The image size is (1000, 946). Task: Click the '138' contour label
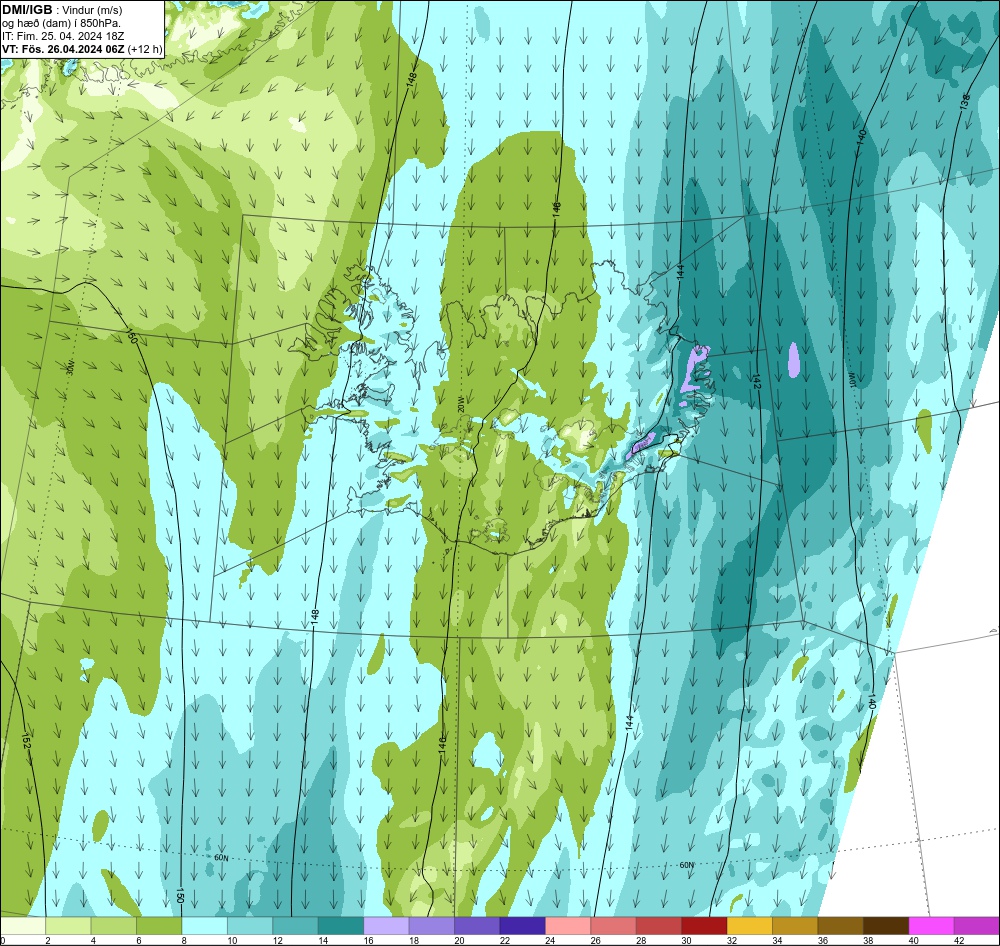(x=964, y=101)
